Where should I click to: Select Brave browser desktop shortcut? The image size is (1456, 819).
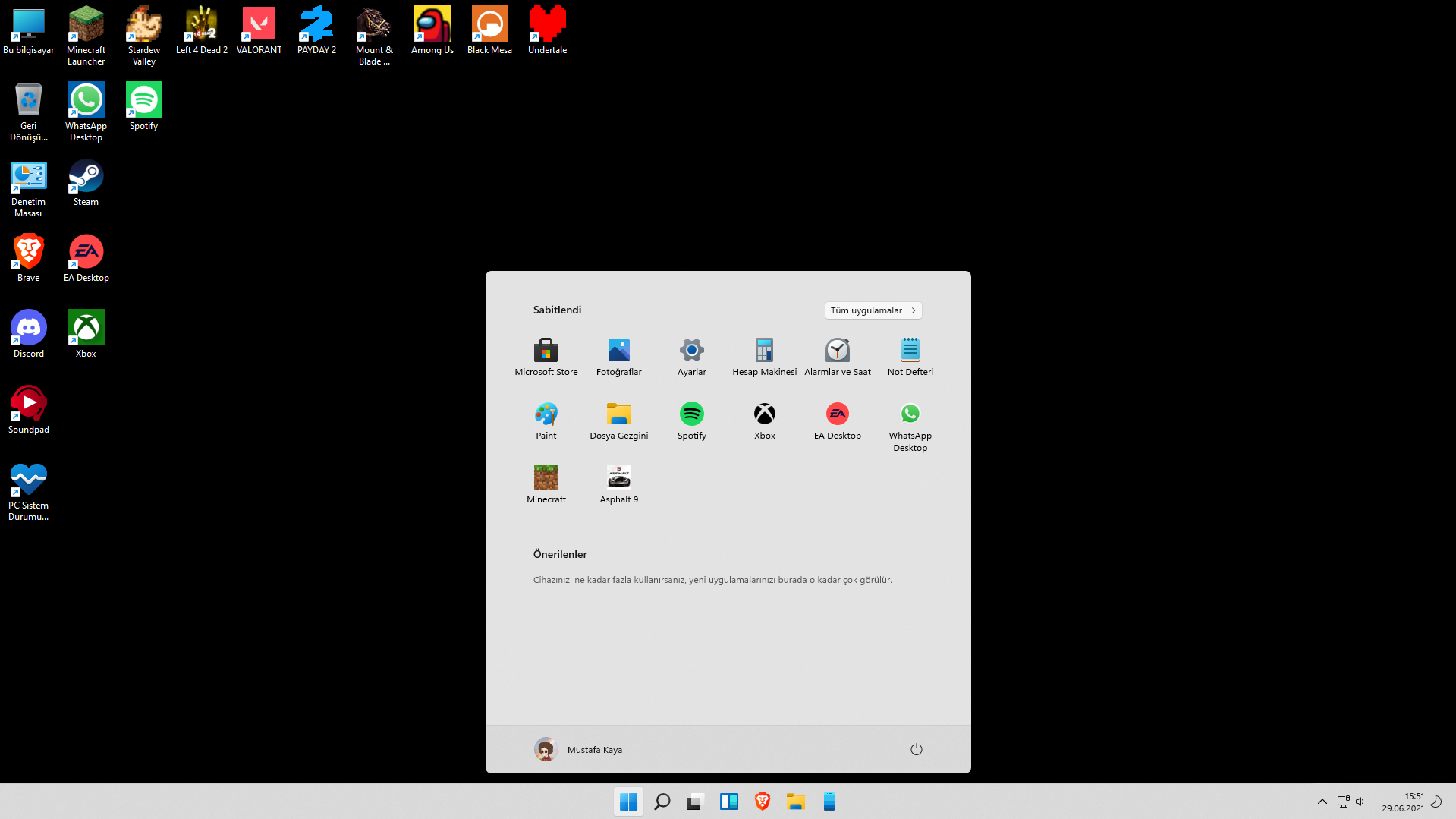[29, 259]
